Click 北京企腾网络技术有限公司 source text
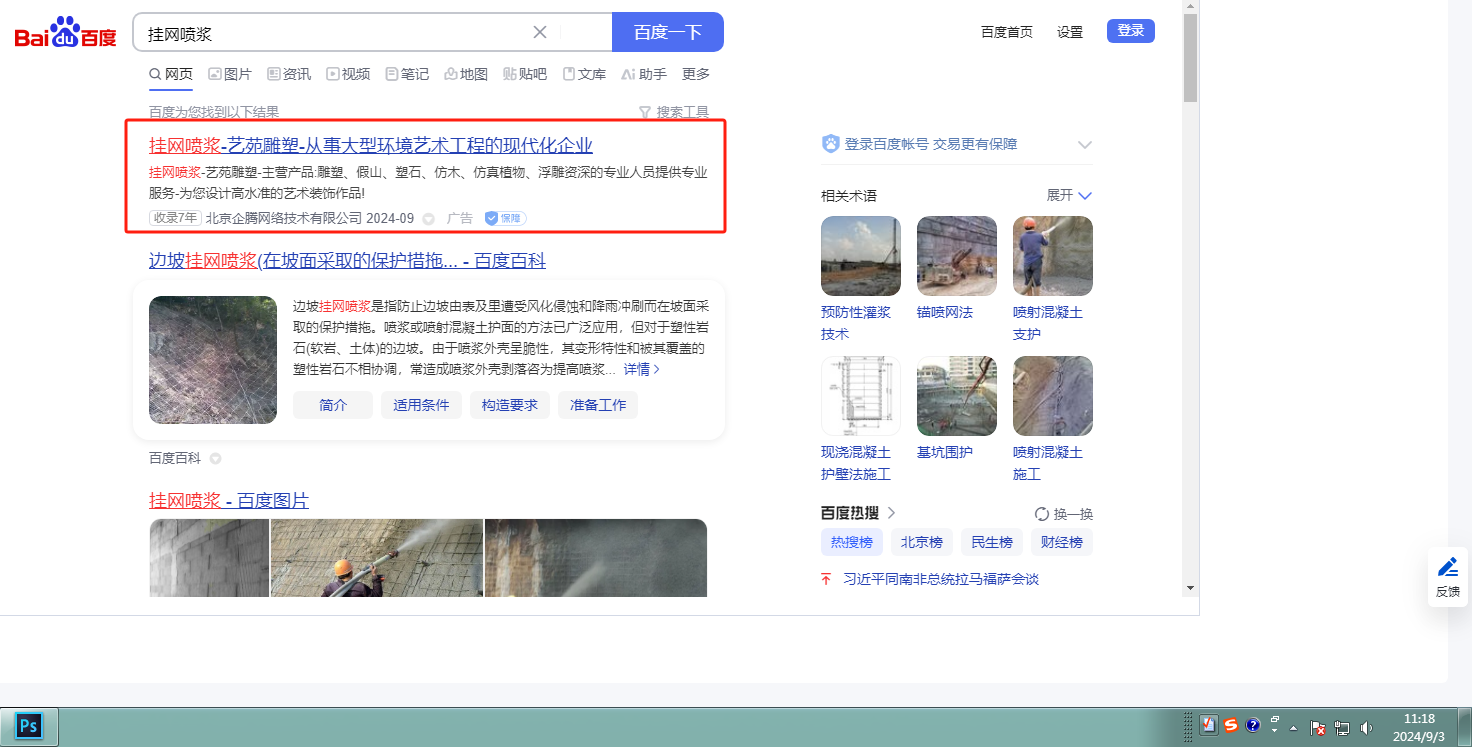The image size is (1472, 747). coord(284,218)
